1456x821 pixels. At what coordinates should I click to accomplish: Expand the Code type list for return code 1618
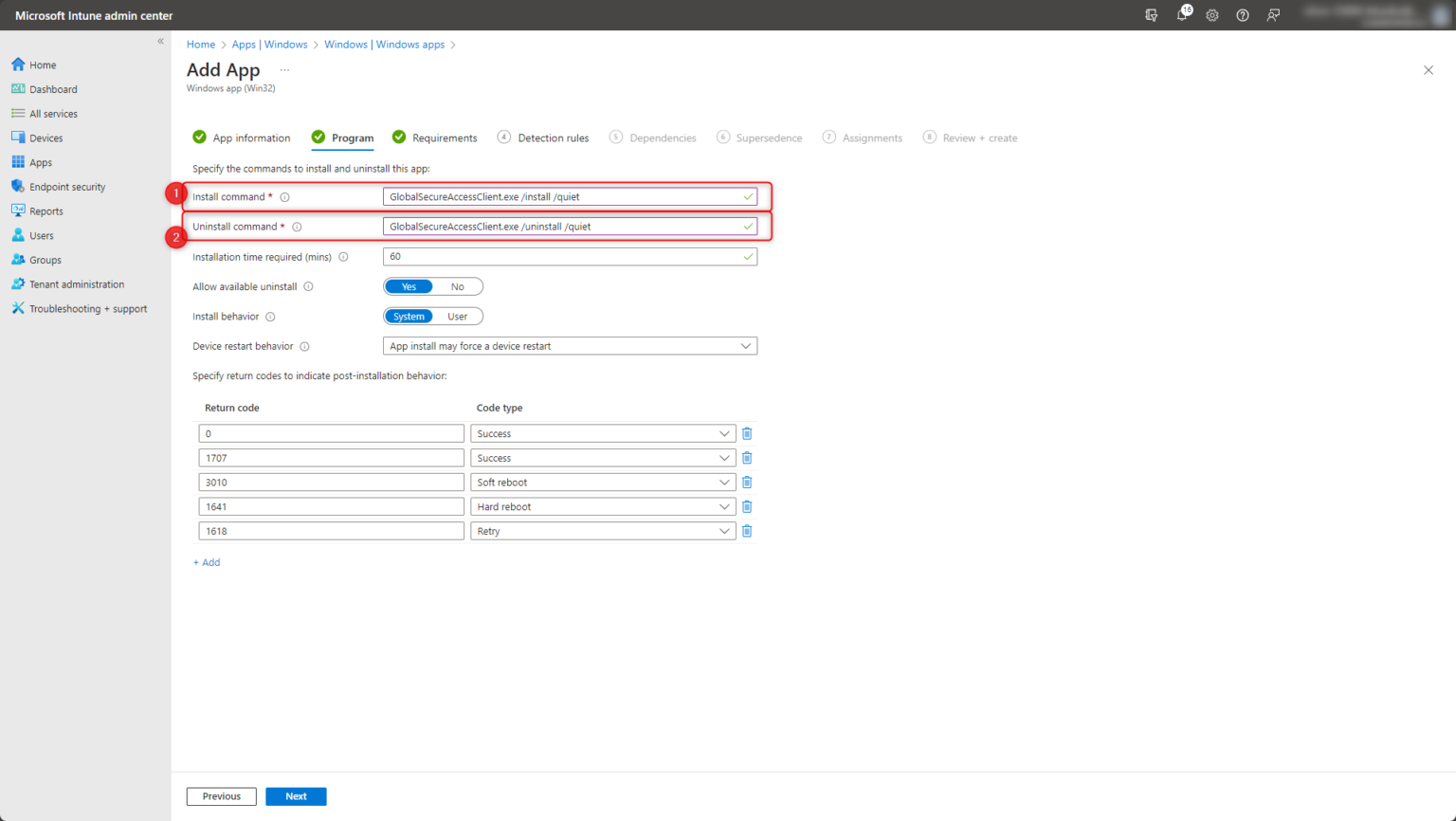724,530
